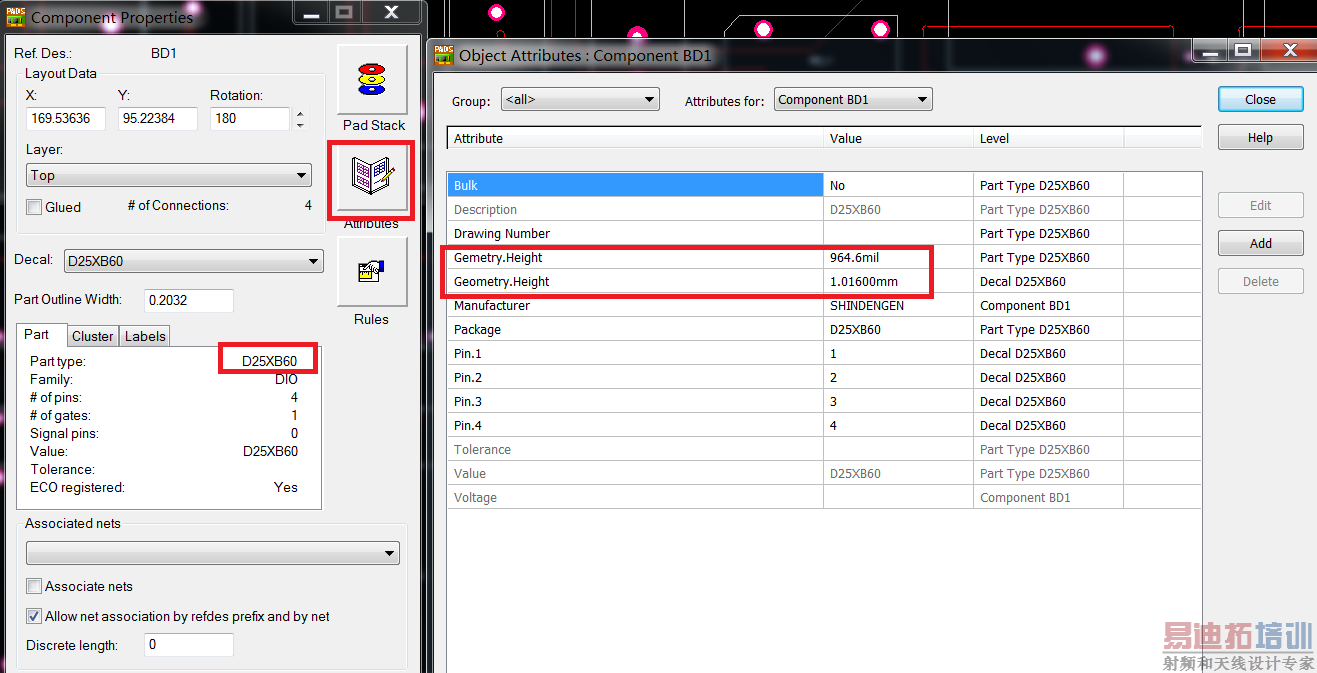
Task: Click the SHINDENGEN manufacturer value
Action: (898, 305)
